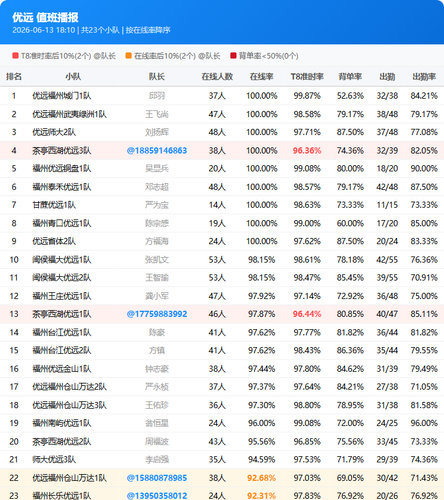444x500 pixels.
Task: Select team name 优远省体2队
Action: click(54, 241)
